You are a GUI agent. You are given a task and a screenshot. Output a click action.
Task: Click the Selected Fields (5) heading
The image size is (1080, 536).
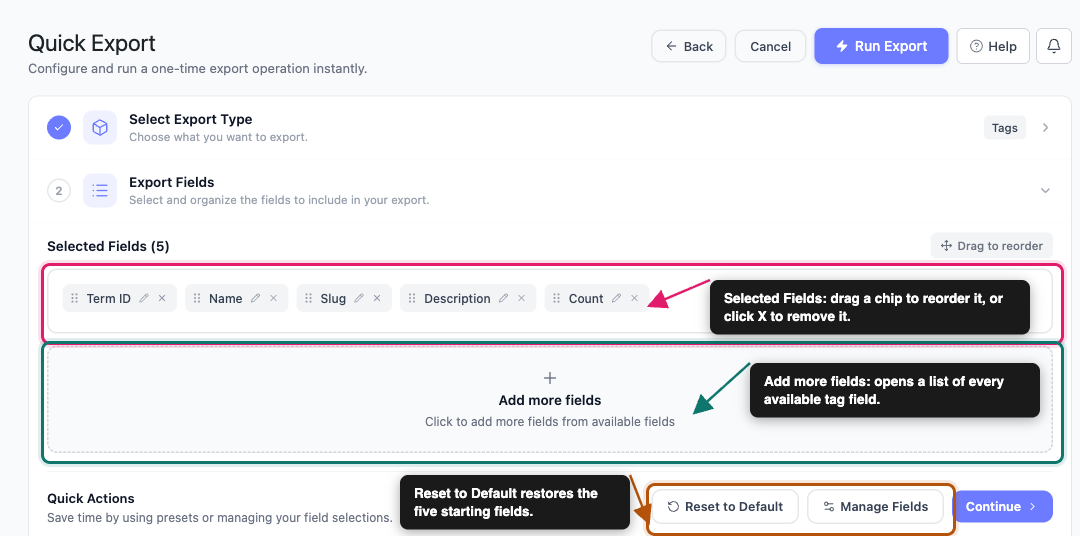(108, 246)
